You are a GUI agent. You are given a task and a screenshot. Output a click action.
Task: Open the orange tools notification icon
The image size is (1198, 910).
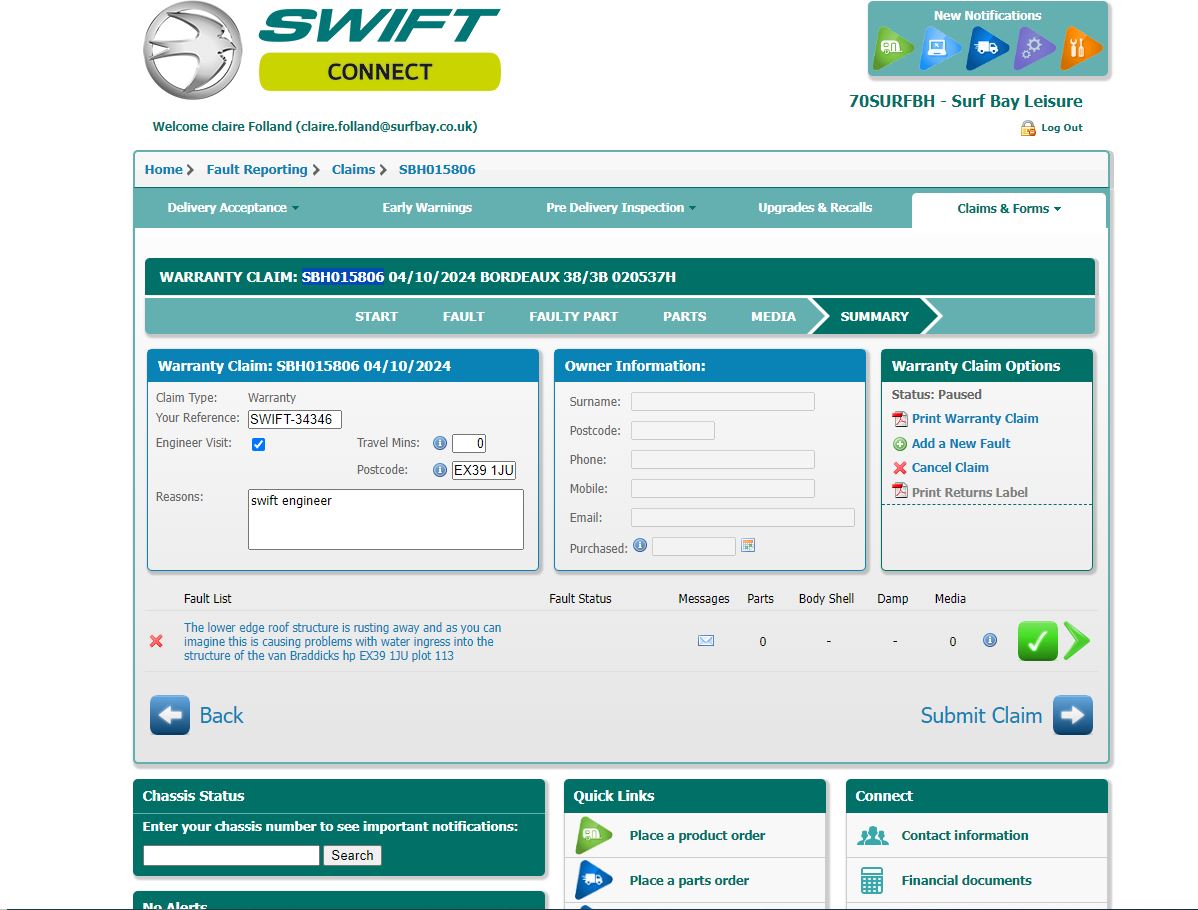pyautogui.click(x=1080, y=48)
